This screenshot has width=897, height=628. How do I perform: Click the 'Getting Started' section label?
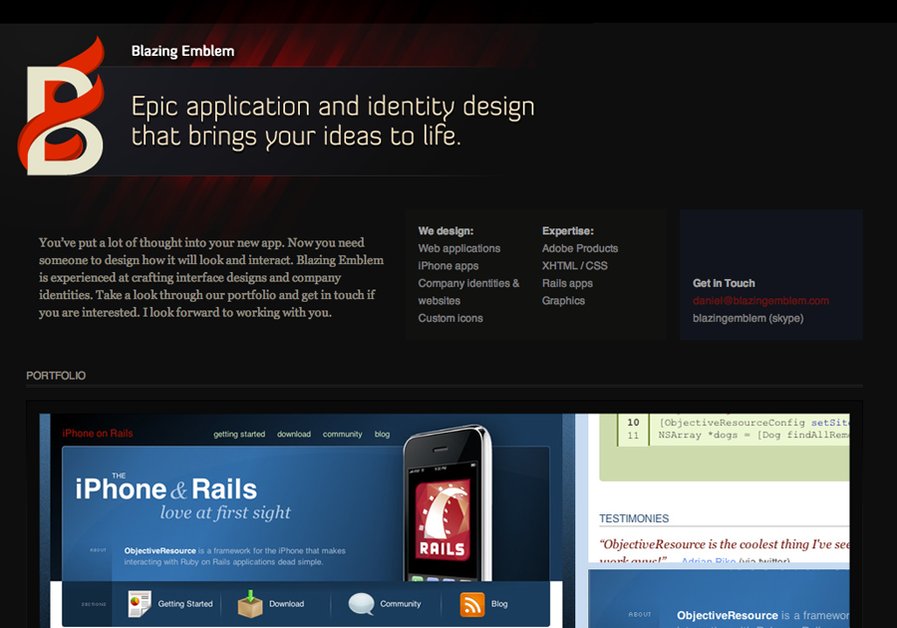(x=185, y=604)
